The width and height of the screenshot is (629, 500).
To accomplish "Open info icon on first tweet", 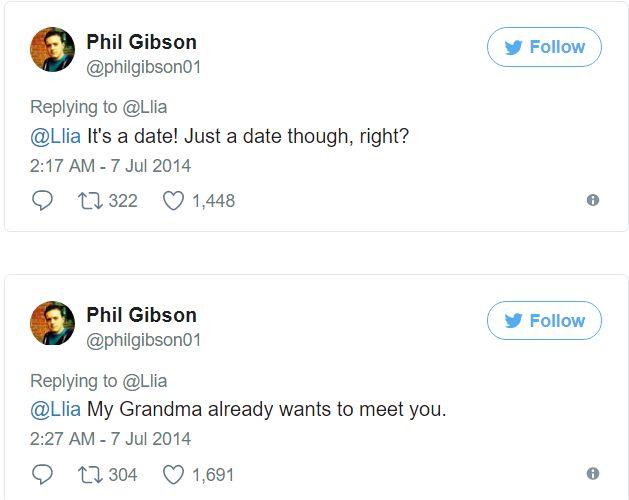I will pyautogui.click(x=592, y=201).
